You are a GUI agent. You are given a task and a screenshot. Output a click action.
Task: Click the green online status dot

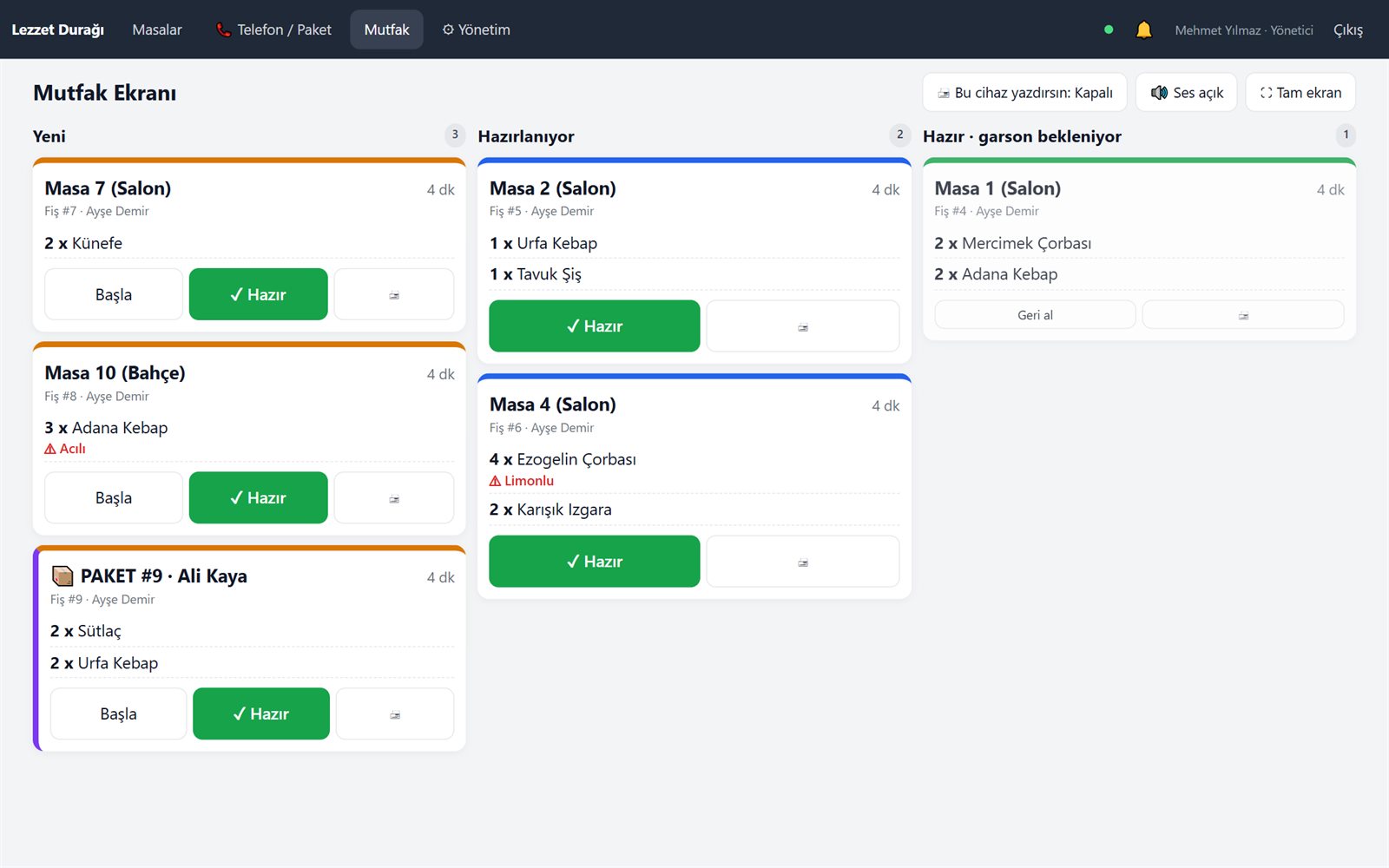tap(1109, 30)
